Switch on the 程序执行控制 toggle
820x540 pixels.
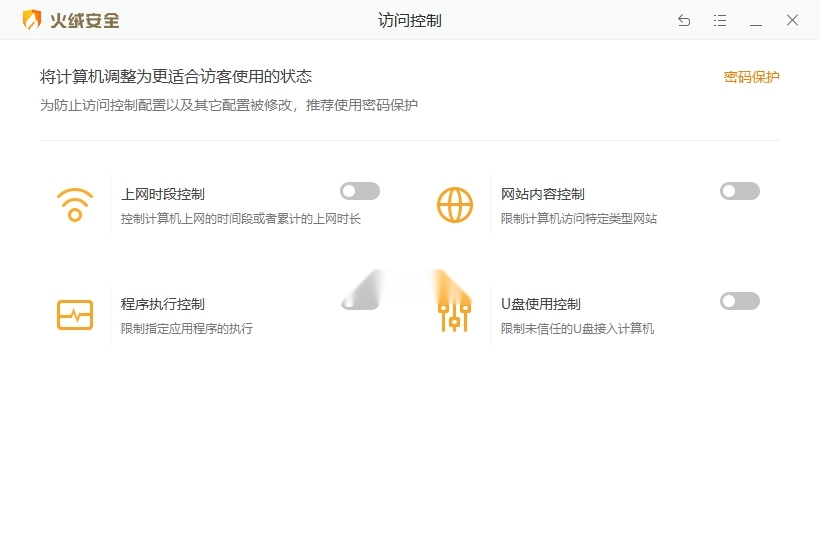360,301
